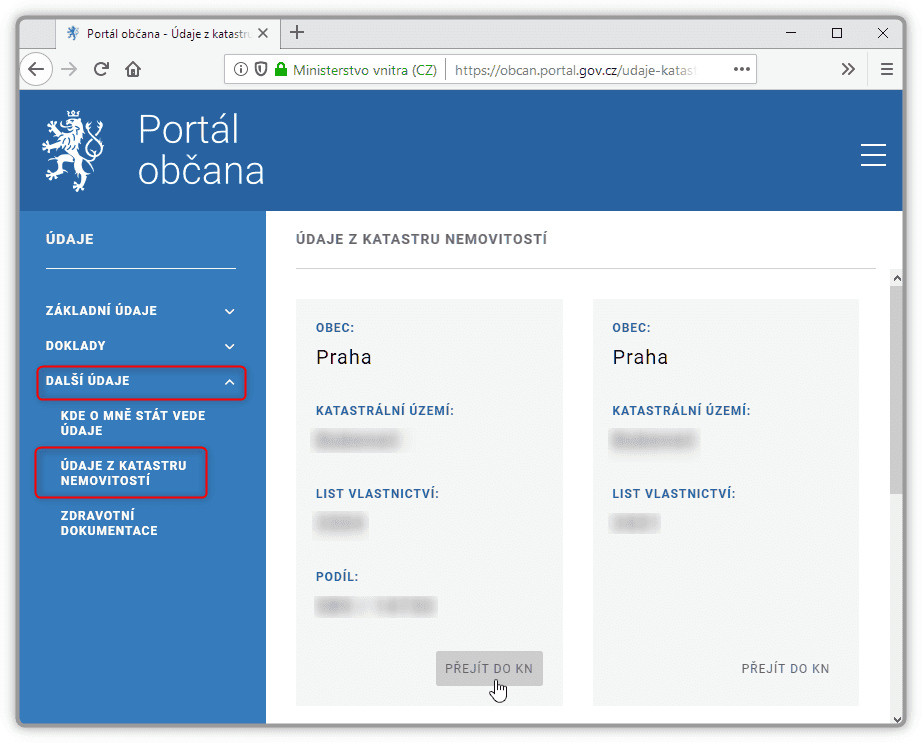Click Podíl label in first card

click(337, 576)
